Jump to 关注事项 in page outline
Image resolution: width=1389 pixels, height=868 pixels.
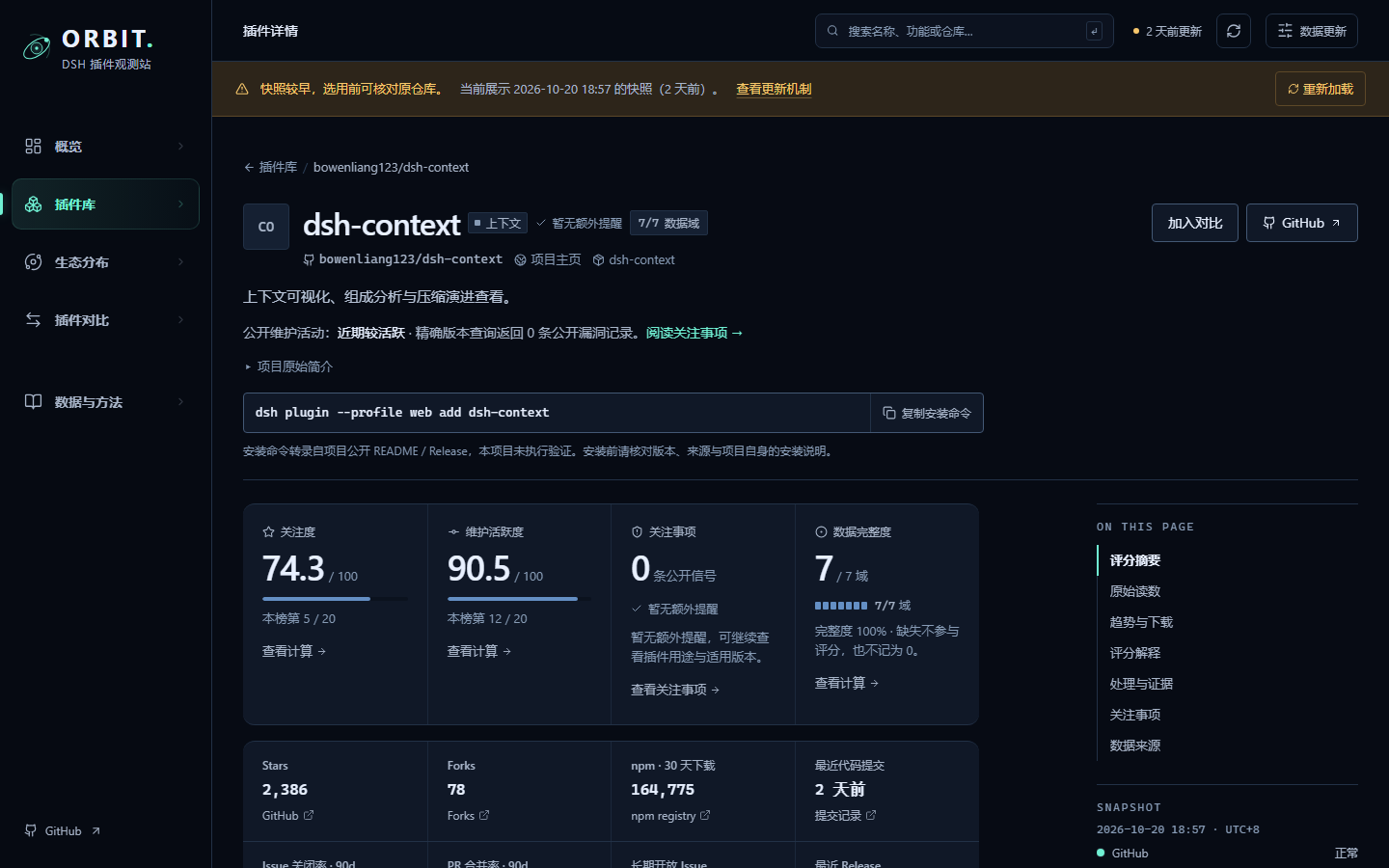(x=1134, y=715)
